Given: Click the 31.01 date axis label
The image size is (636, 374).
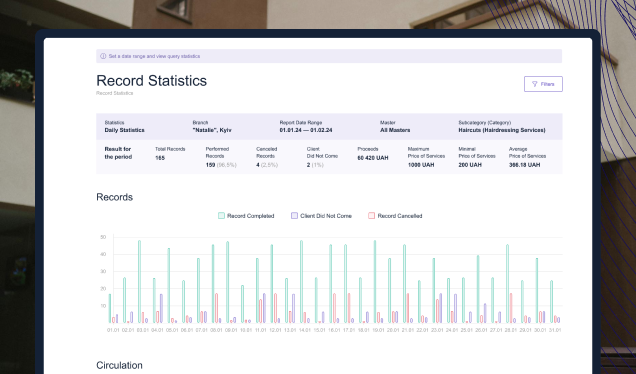Looking at the screenshot, I should click(x=555, y=330).
